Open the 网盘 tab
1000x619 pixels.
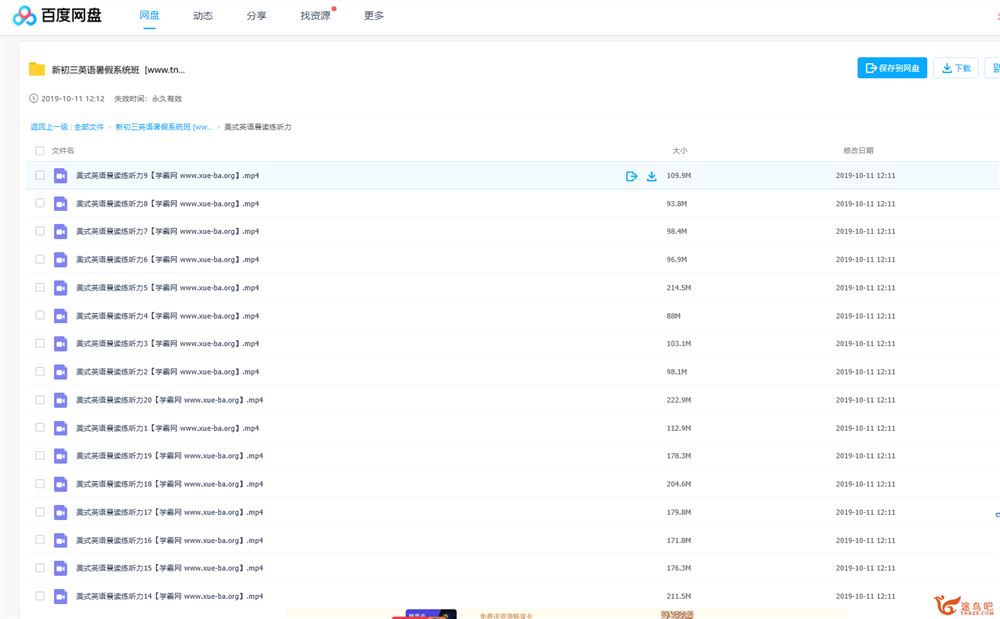(x=149, y=15)
